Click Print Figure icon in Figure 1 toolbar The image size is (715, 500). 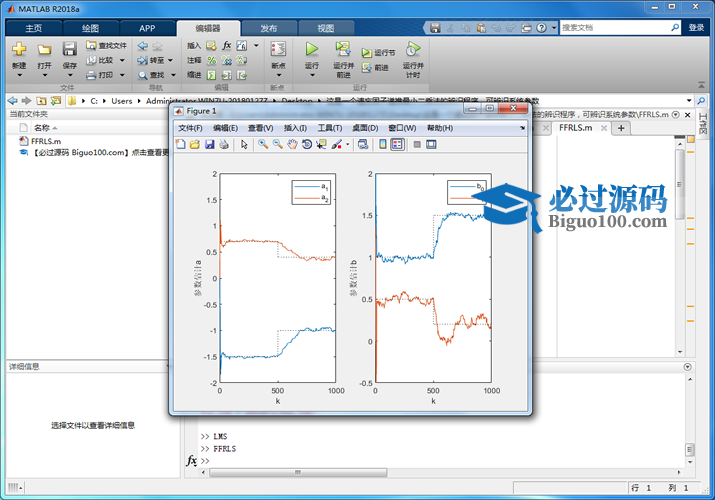point(224,144)
